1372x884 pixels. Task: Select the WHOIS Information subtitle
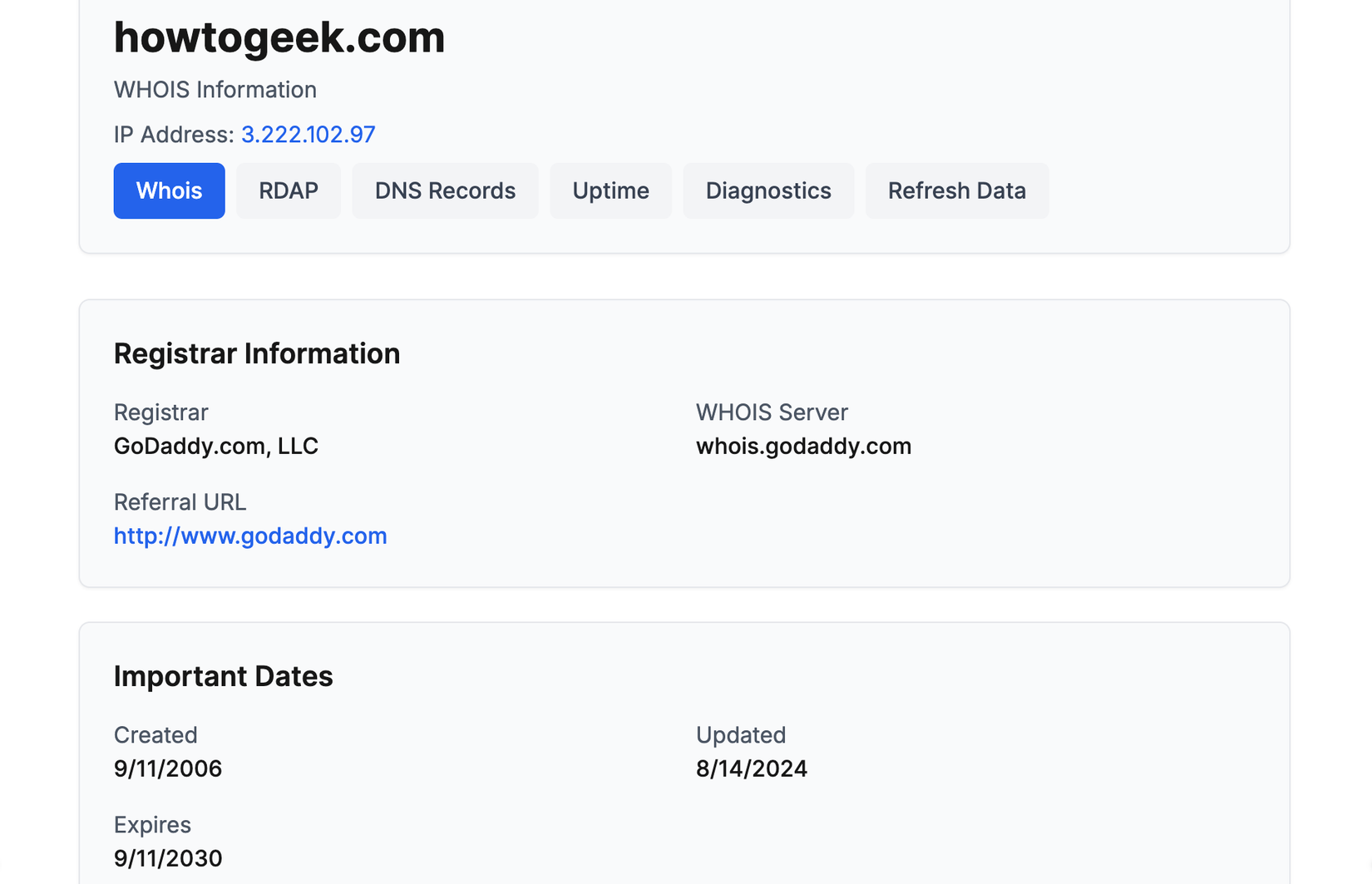215,89
